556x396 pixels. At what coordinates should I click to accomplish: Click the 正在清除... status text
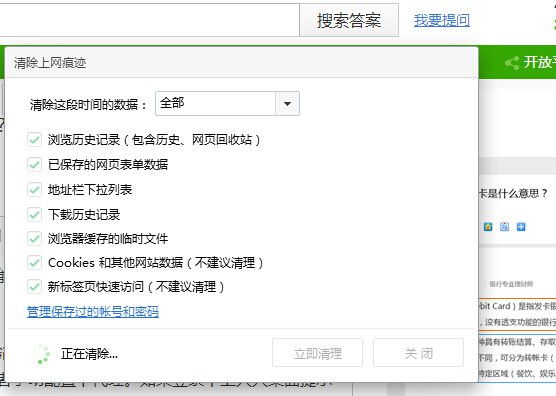[89, 354]
